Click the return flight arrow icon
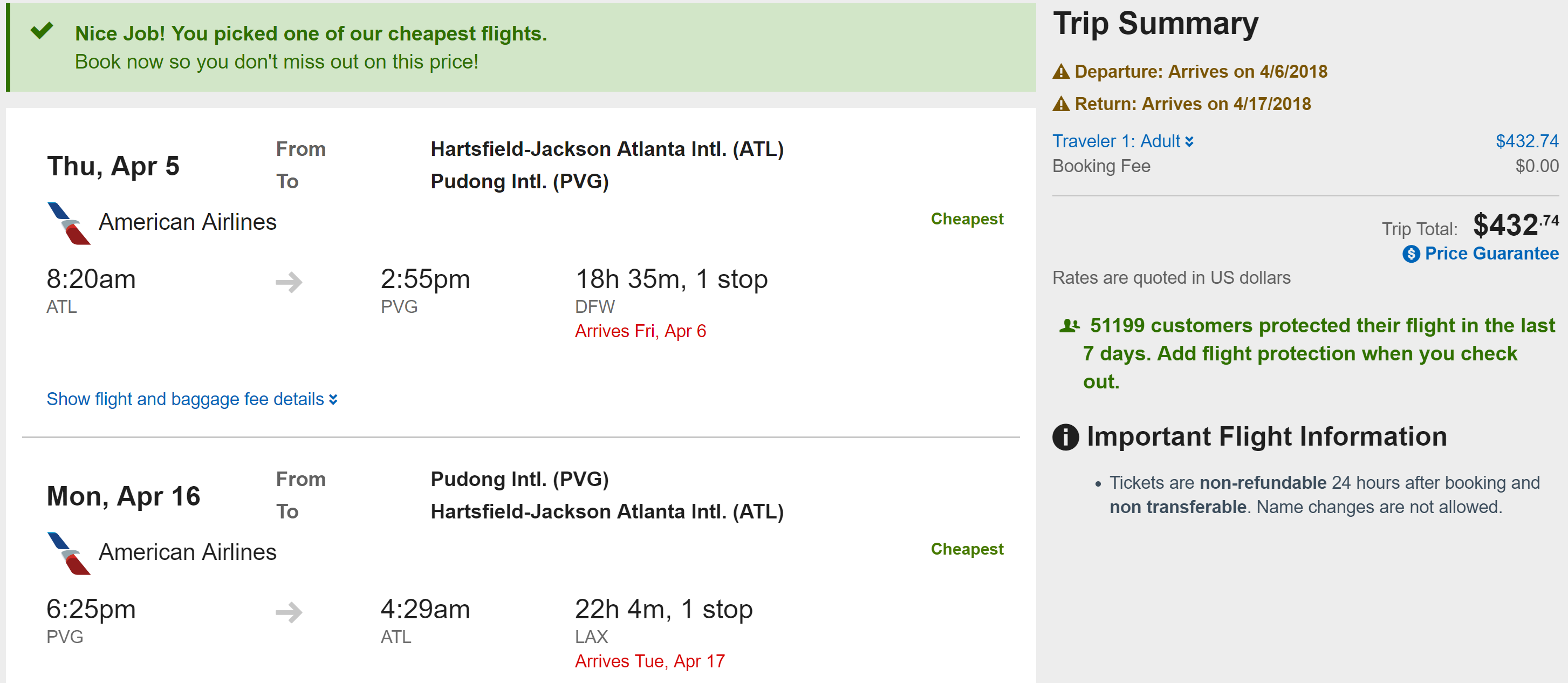This screenshot has height=683, width=1568. (289, 612)
